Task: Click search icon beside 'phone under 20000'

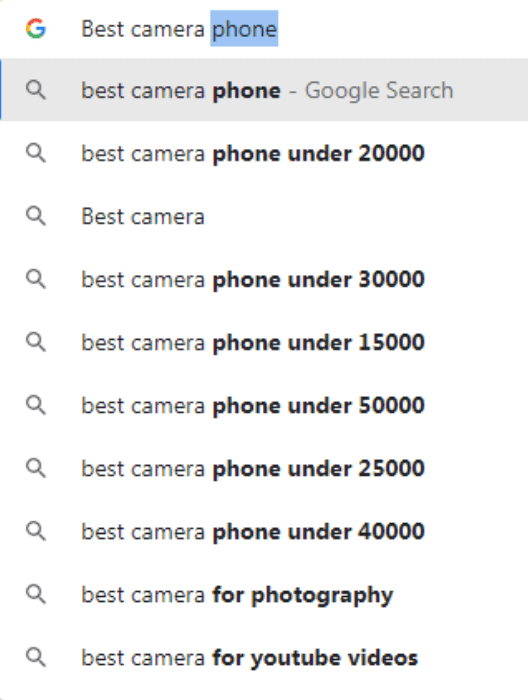Action: coord(36,153)
